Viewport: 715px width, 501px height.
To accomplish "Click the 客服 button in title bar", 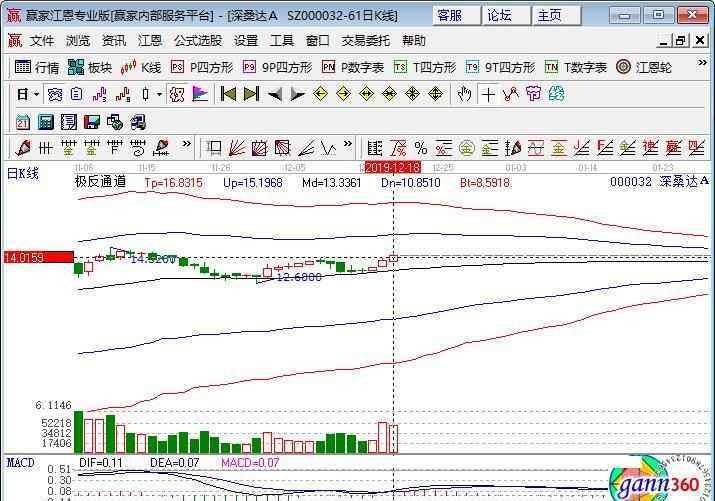I will click(x=456, y=15).
